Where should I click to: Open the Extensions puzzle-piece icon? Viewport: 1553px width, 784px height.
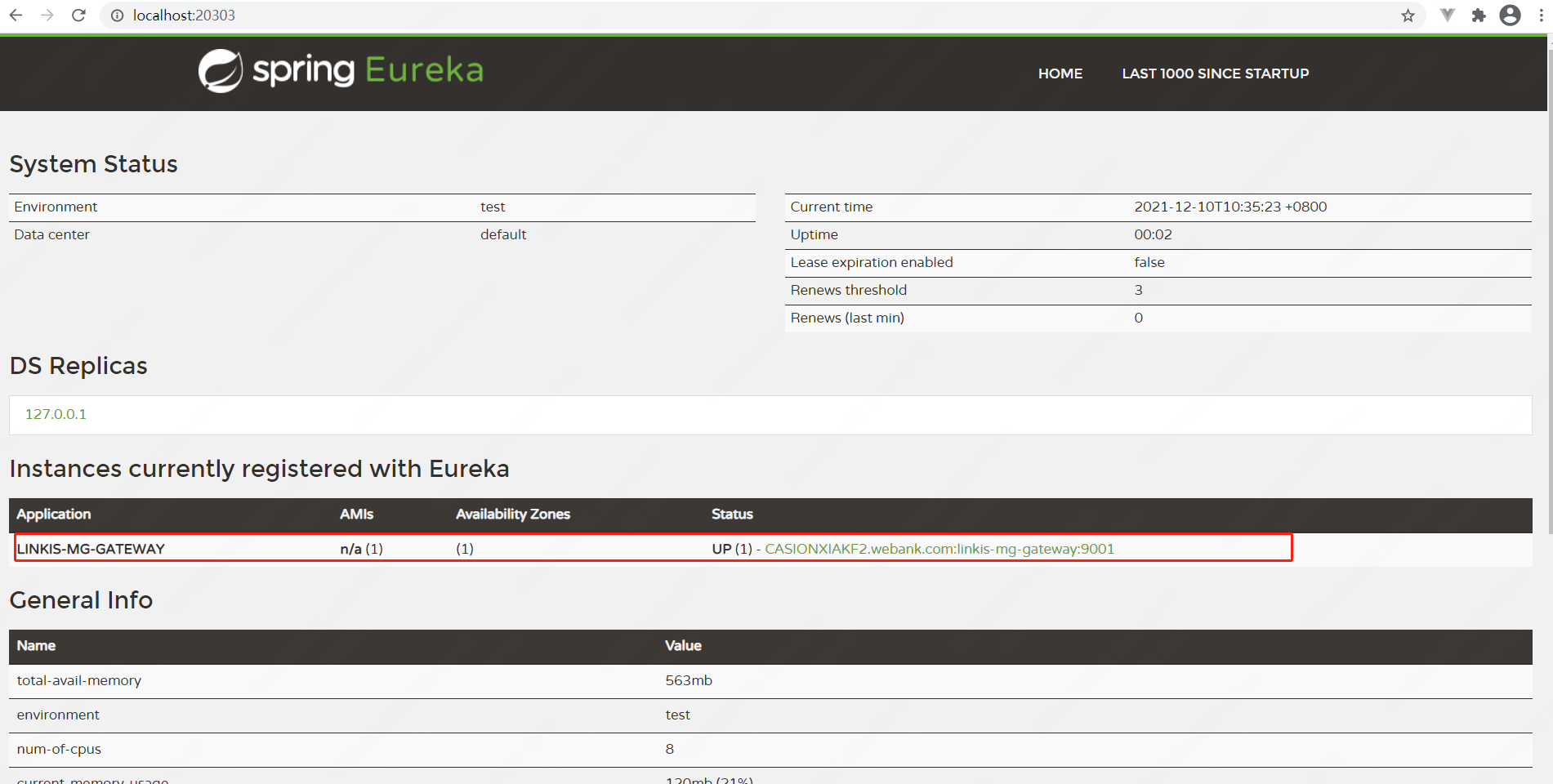pos(1479,16)
